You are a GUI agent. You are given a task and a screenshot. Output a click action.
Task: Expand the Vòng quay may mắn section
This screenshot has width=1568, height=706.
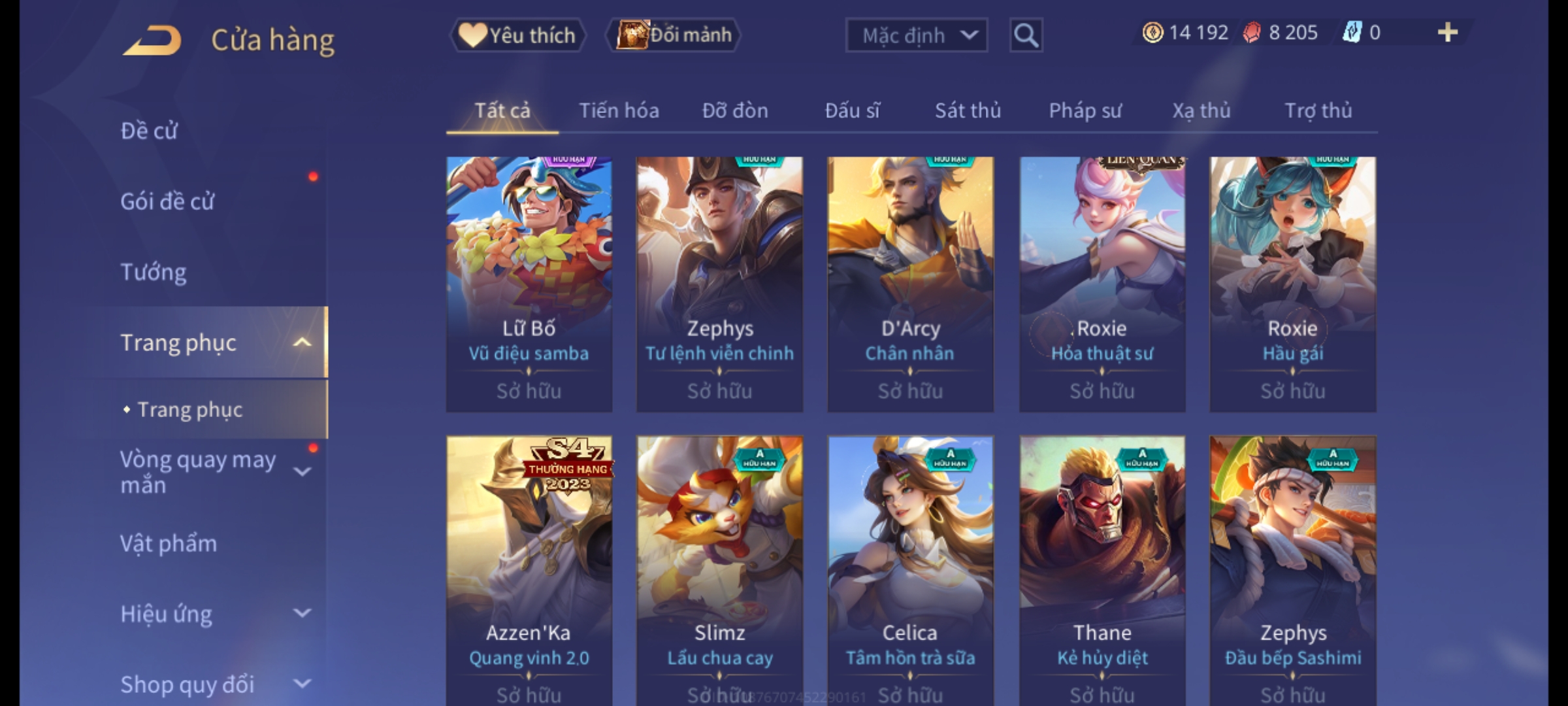point(302,471)
